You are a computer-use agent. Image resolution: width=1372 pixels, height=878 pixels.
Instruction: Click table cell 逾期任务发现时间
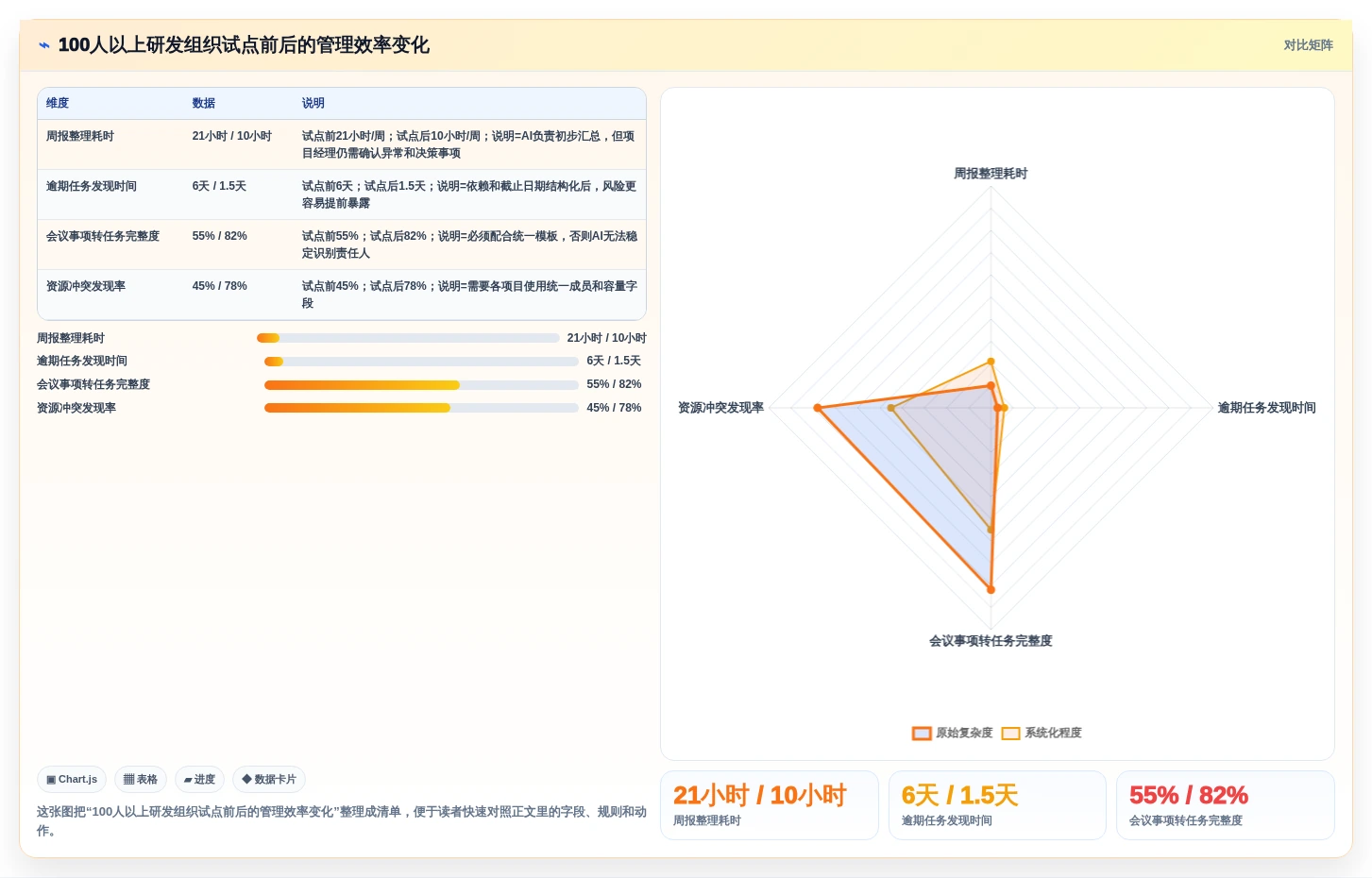click(x=92, y=187)
